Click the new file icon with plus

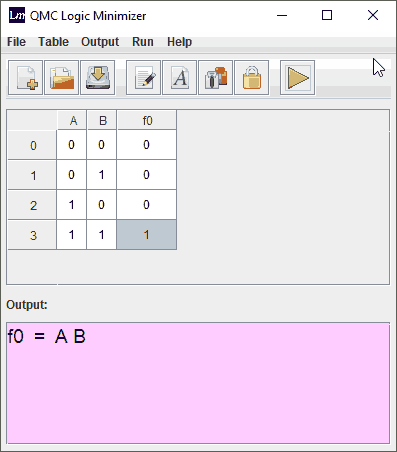(x=25, y=78)
